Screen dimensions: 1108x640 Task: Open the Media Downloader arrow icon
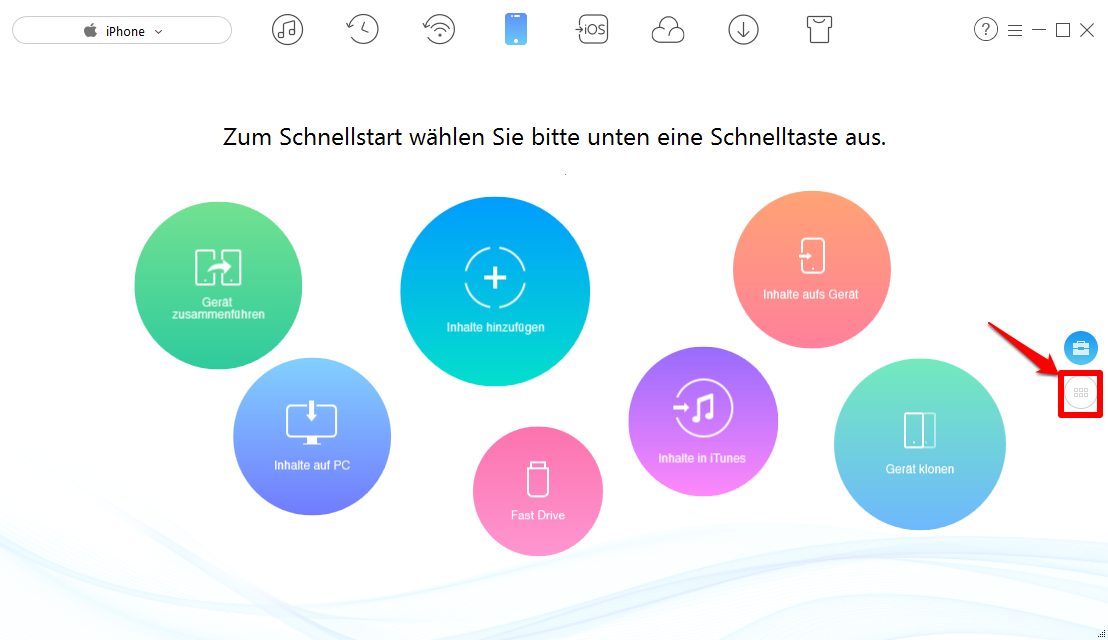[743, 29]
